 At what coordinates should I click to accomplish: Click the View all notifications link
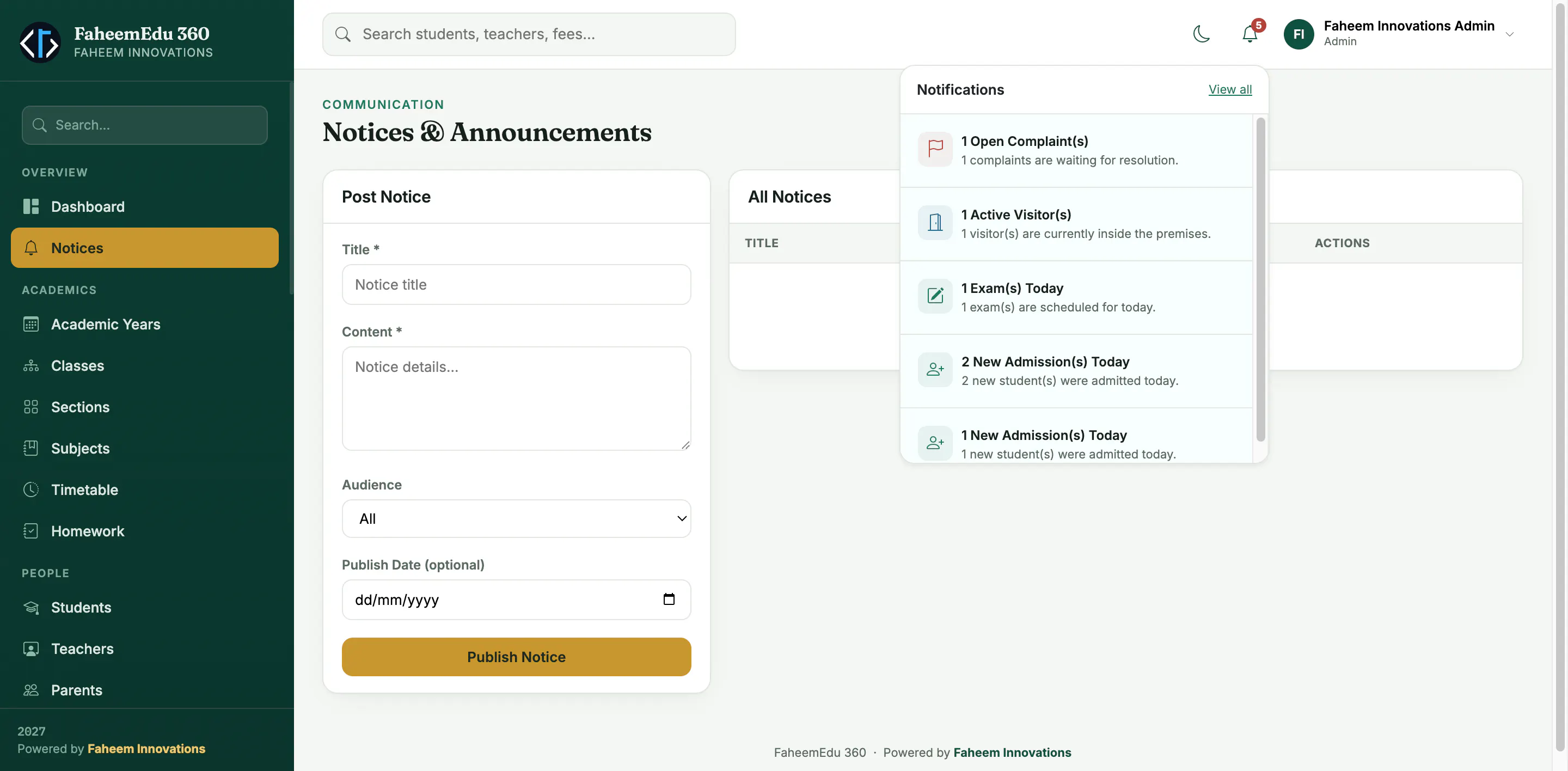coord(1230,89)
